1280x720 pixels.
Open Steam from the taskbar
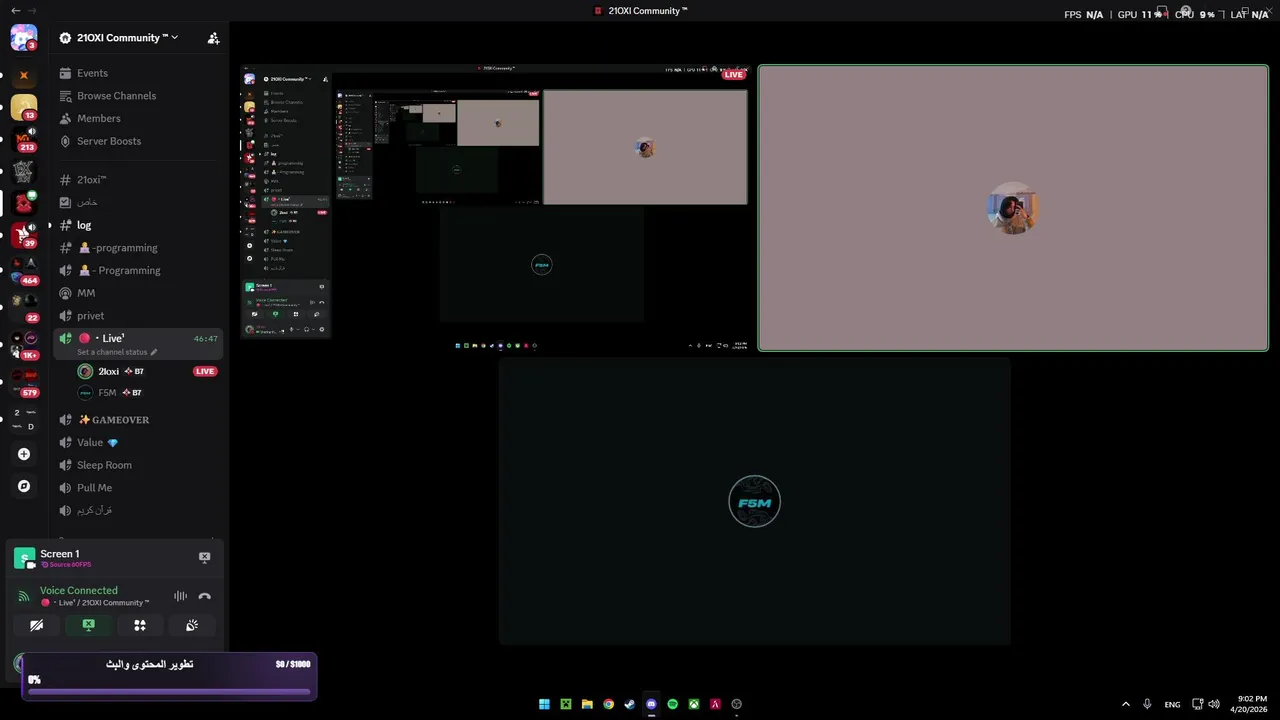point(630,704)
